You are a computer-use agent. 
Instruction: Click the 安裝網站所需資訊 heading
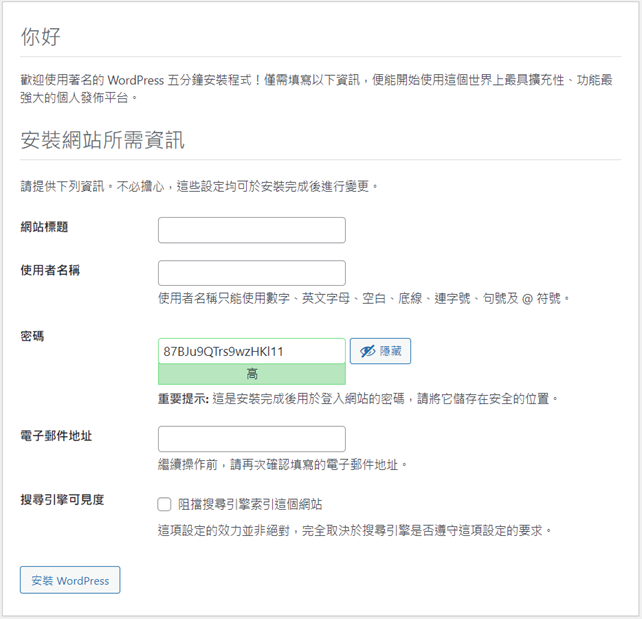click(102, 140)
